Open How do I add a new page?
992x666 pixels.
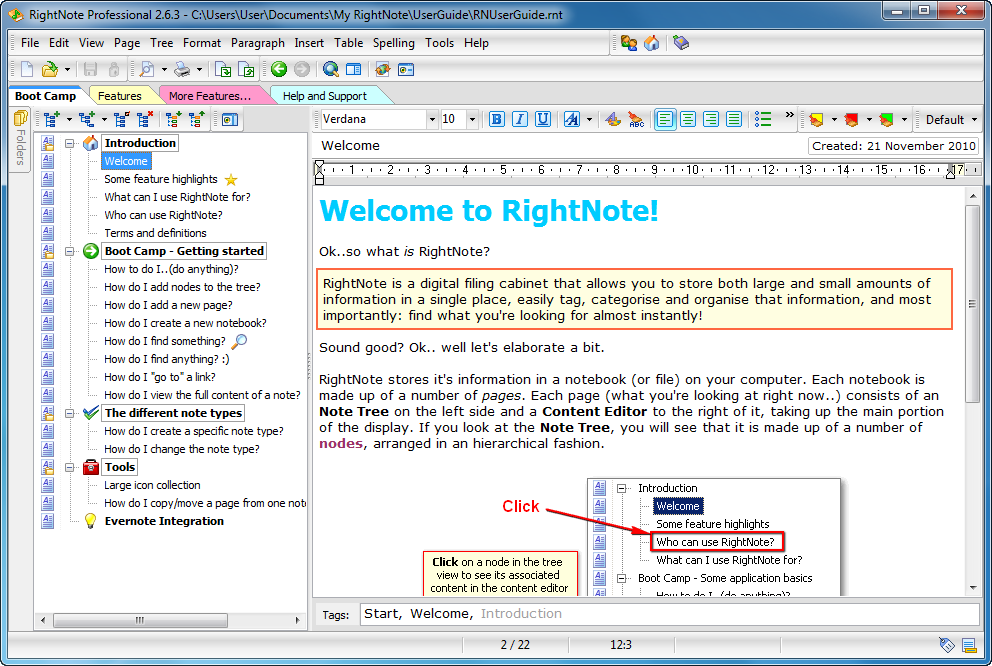[x=168, y=305]
